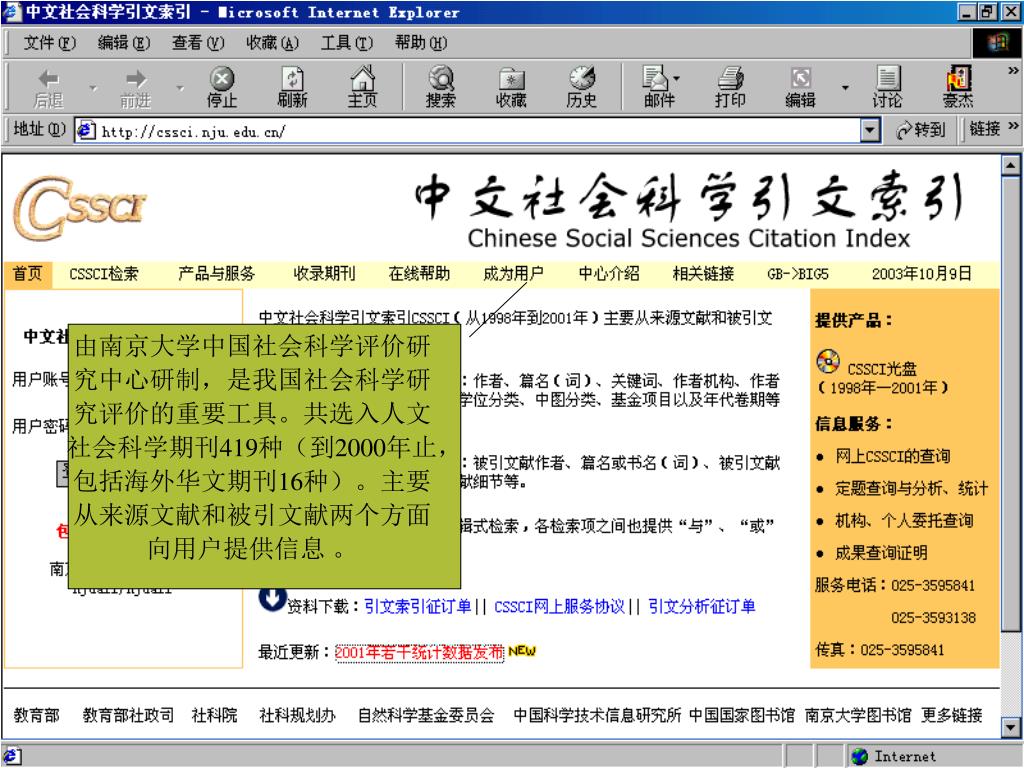The image size is (1024, 768).
Task: Open the 工具(T) menu
Action: coord(347,43)
